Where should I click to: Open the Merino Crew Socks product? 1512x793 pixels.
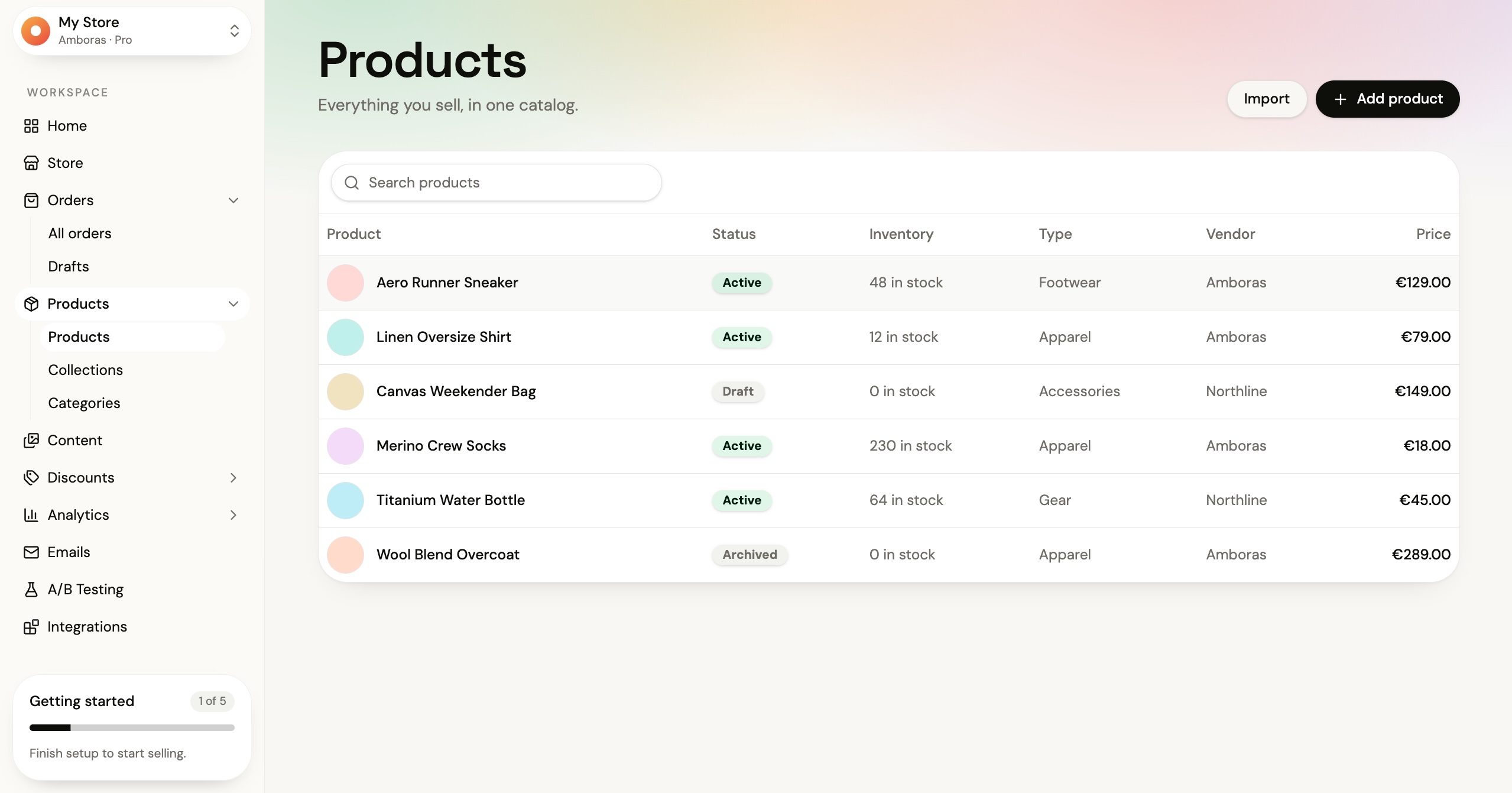pos(442,446)
